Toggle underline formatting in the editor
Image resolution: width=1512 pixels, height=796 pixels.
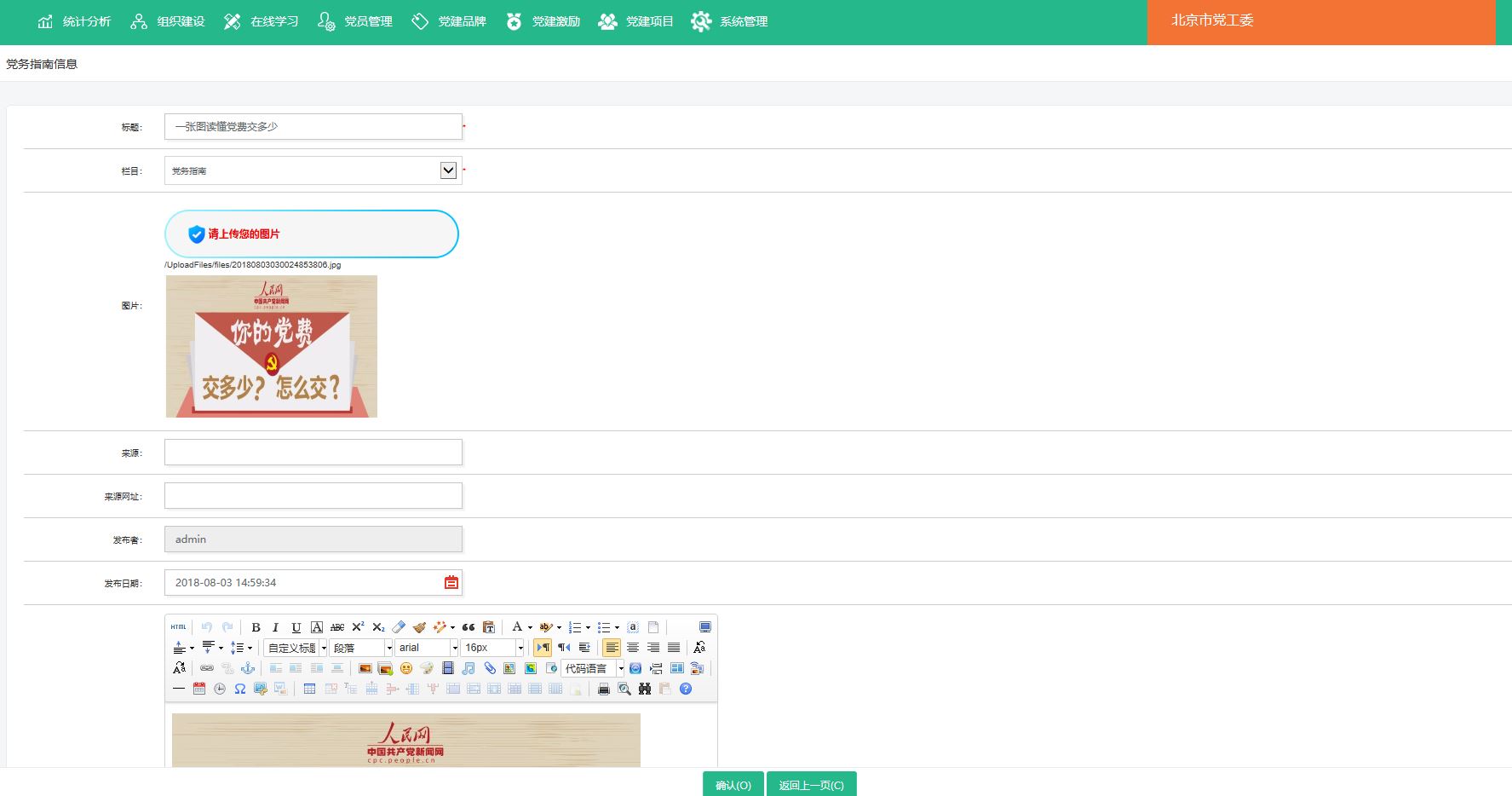pyautogui.click(x=296, y=627)
